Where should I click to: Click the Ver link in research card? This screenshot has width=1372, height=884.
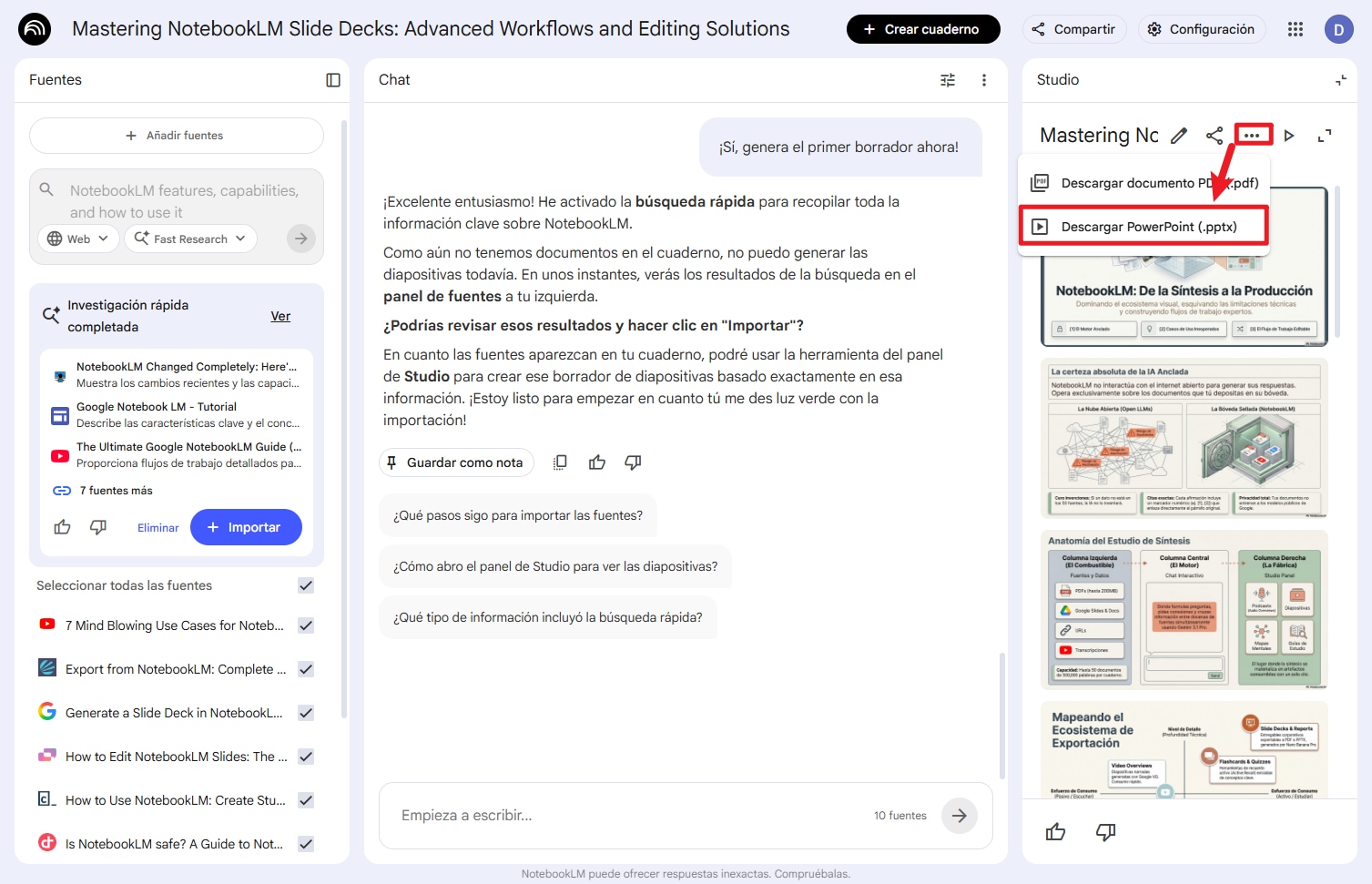(280, 316)
